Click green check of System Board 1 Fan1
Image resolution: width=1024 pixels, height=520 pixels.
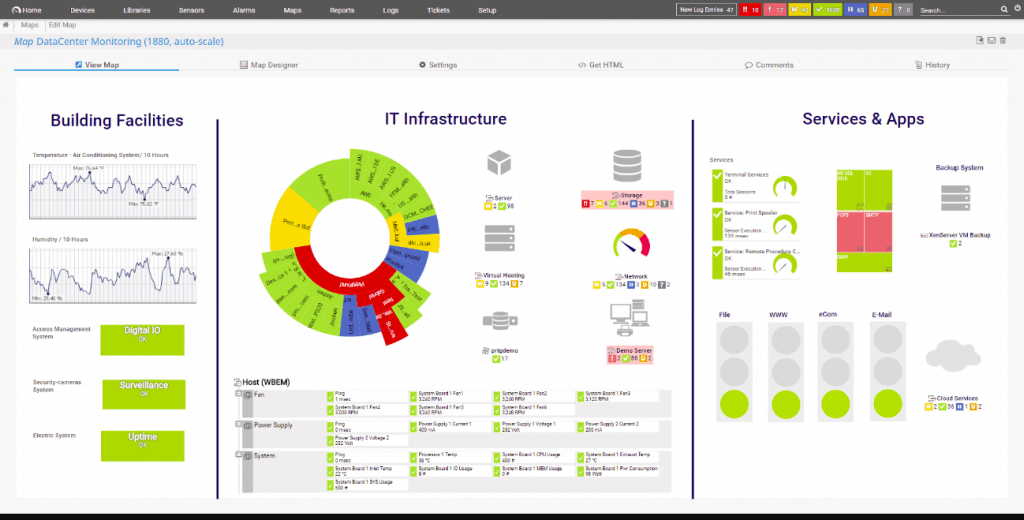point(413,396)
